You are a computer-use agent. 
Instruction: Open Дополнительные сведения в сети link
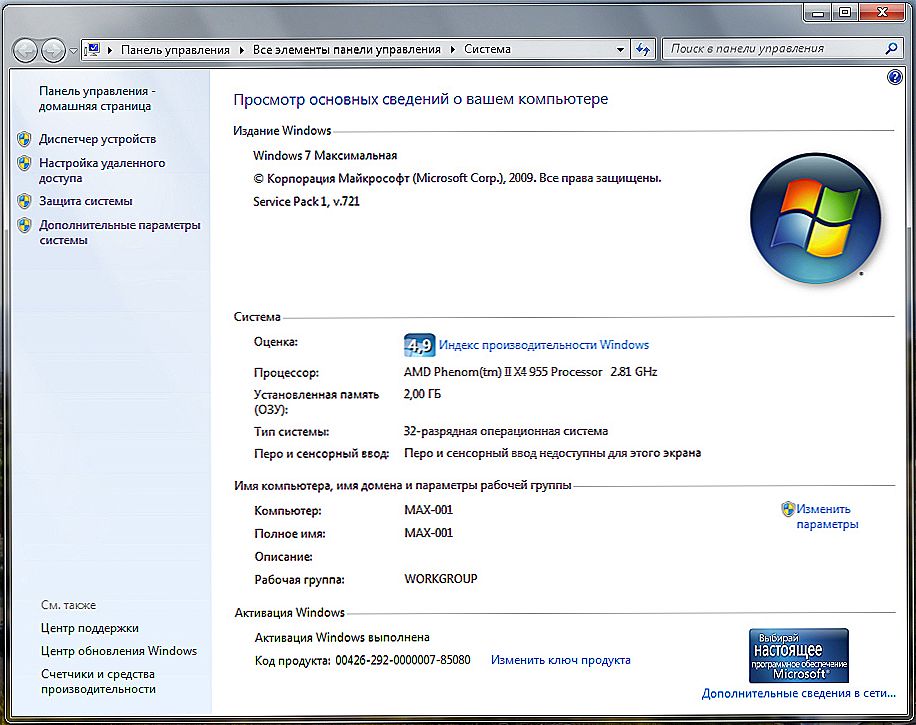coord(798,693)
